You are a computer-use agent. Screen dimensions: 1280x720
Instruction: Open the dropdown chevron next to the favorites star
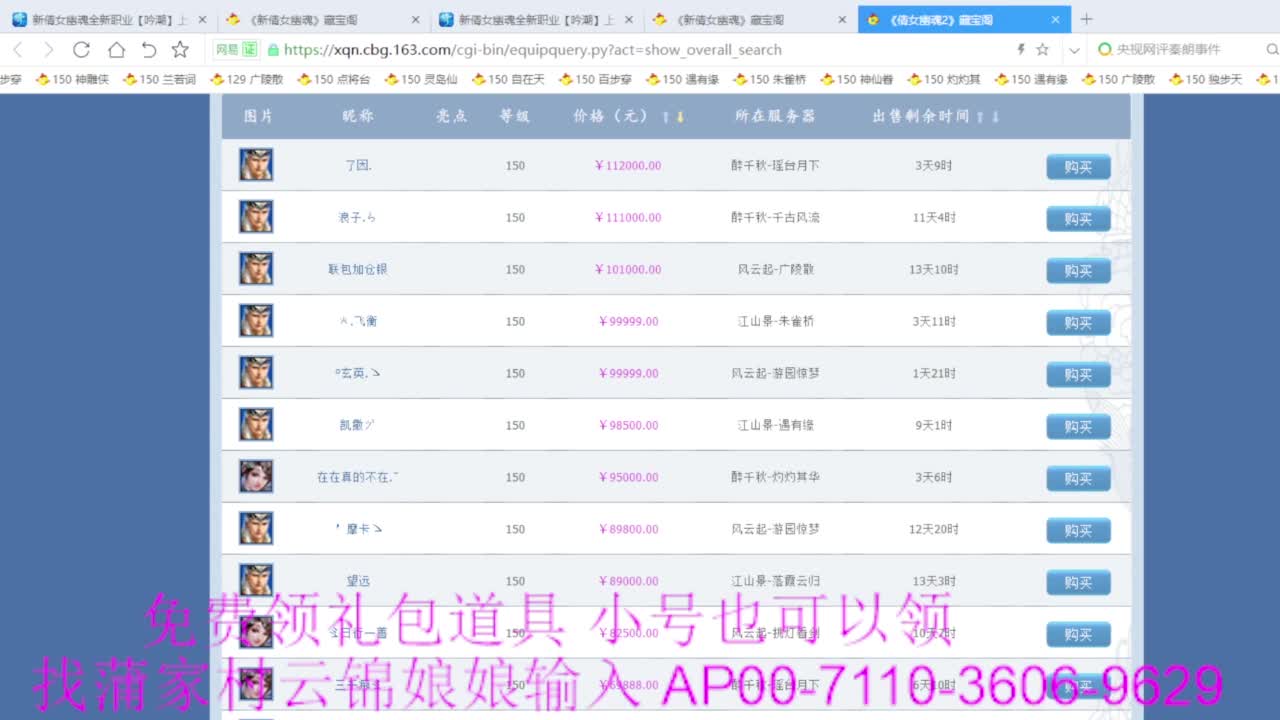pos(1074,50)
